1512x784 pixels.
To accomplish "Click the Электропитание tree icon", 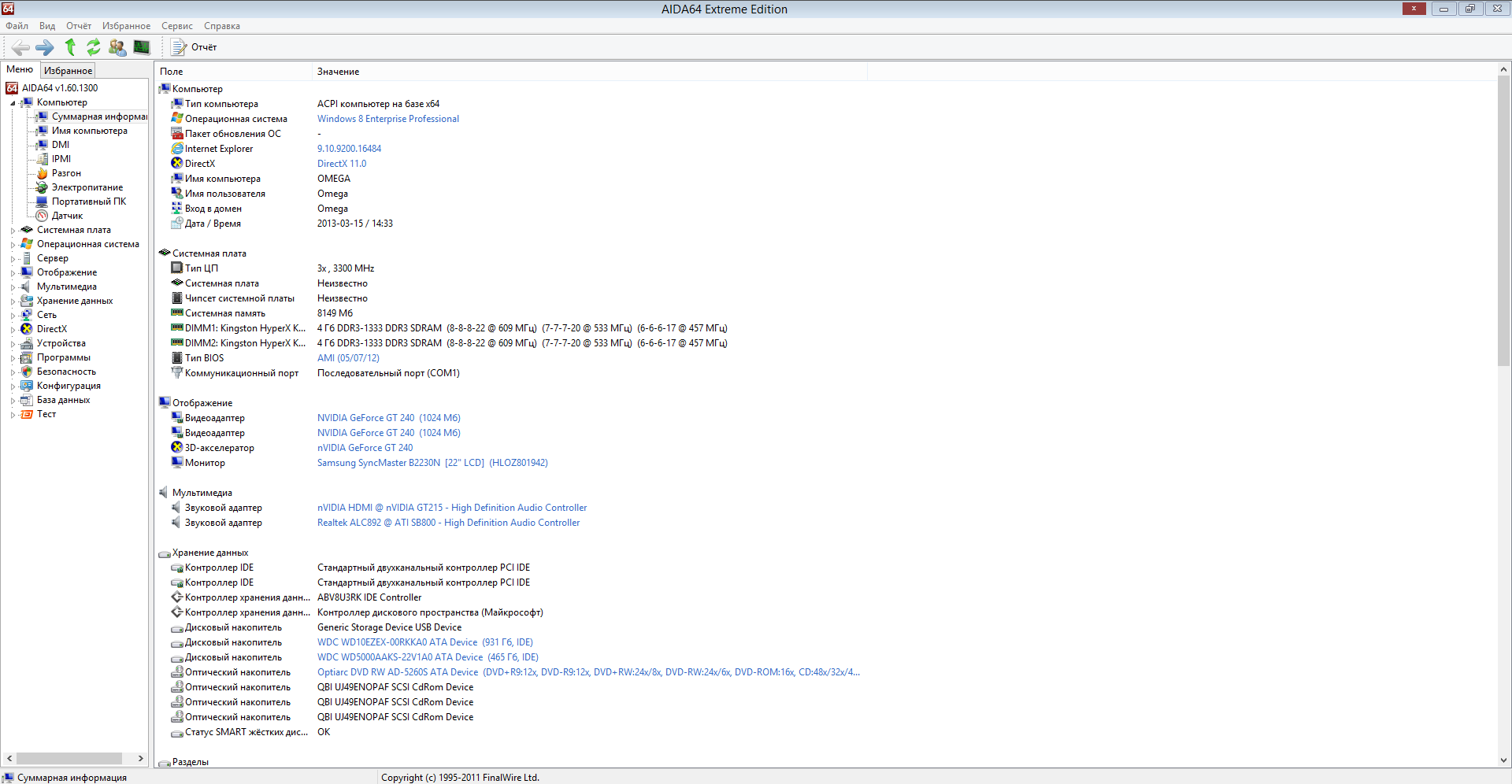I will [x=43, y=187].
